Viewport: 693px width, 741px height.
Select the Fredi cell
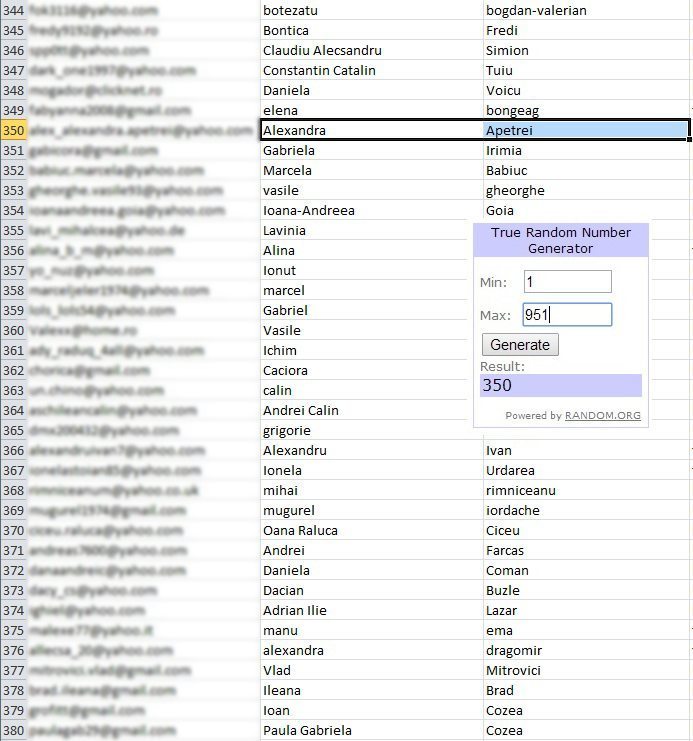pyautogui.click(x=586, y=30)
